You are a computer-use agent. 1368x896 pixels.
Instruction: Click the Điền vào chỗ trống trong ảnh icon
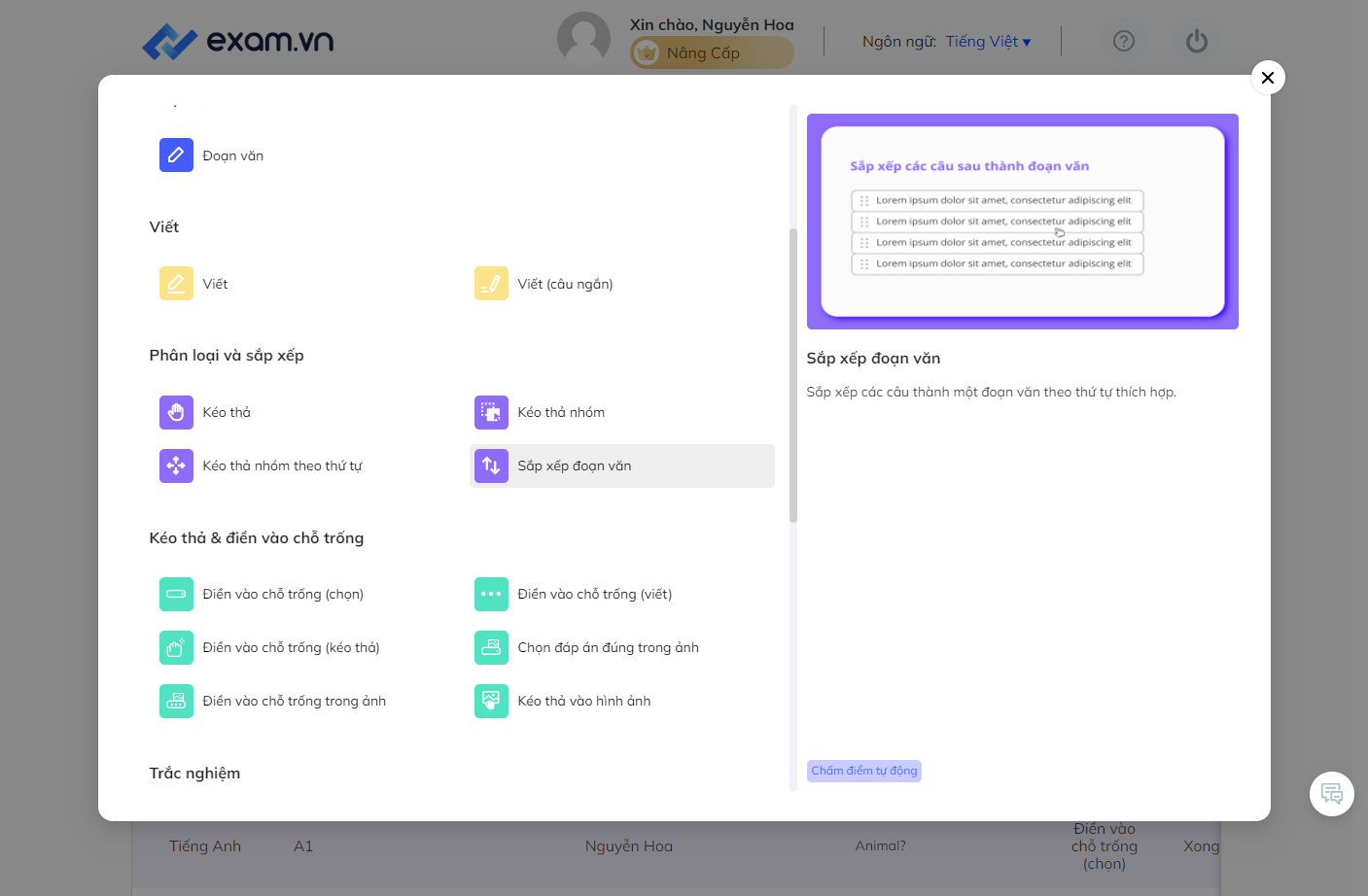pos(176,701)
